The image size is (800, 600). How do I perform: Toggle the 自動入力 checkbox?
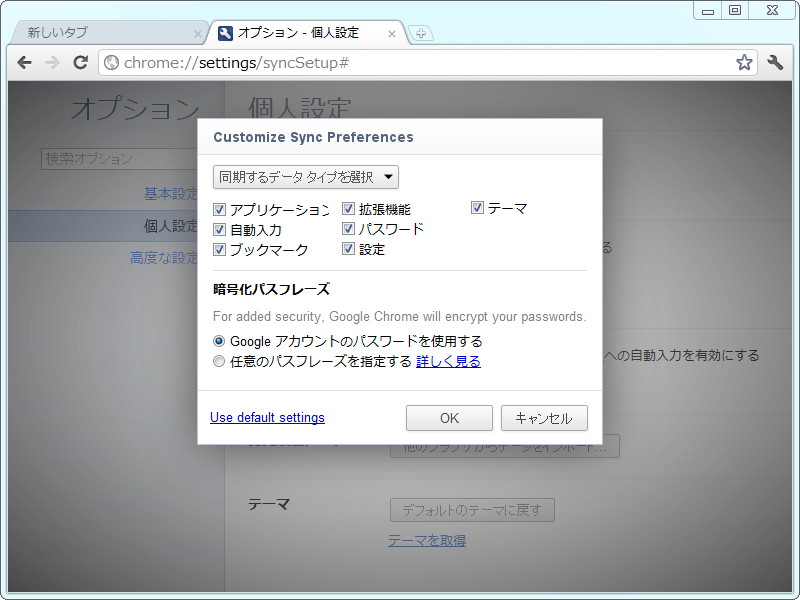coord(219,230)
